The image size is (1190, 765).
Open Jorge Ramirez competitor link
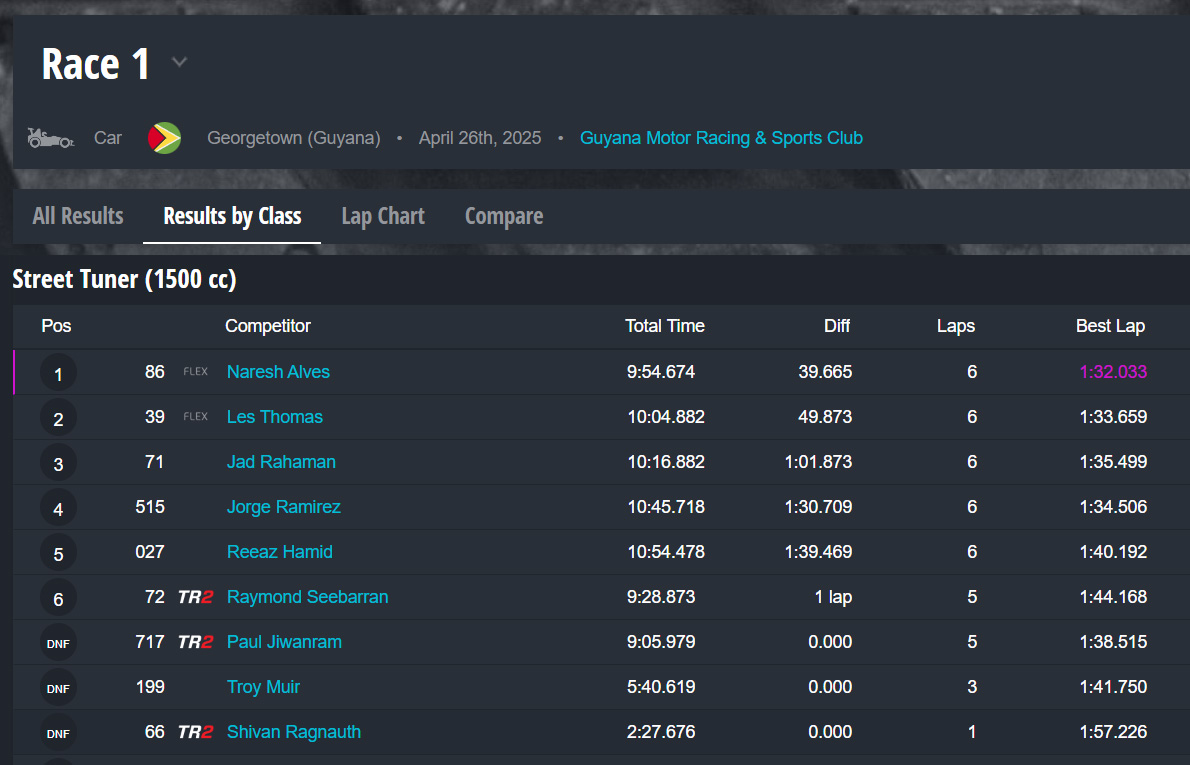click(x=283, y=507)
